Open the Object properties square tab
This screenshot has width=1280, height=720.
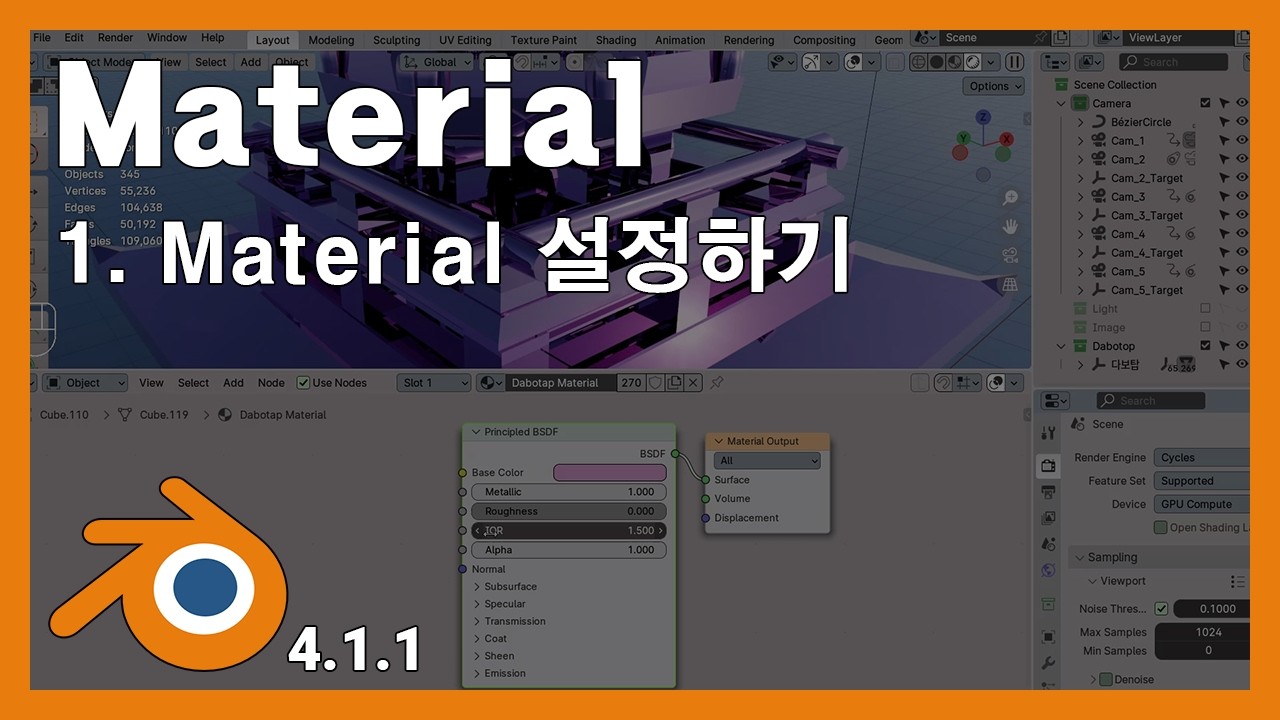tap(1048, 636)
